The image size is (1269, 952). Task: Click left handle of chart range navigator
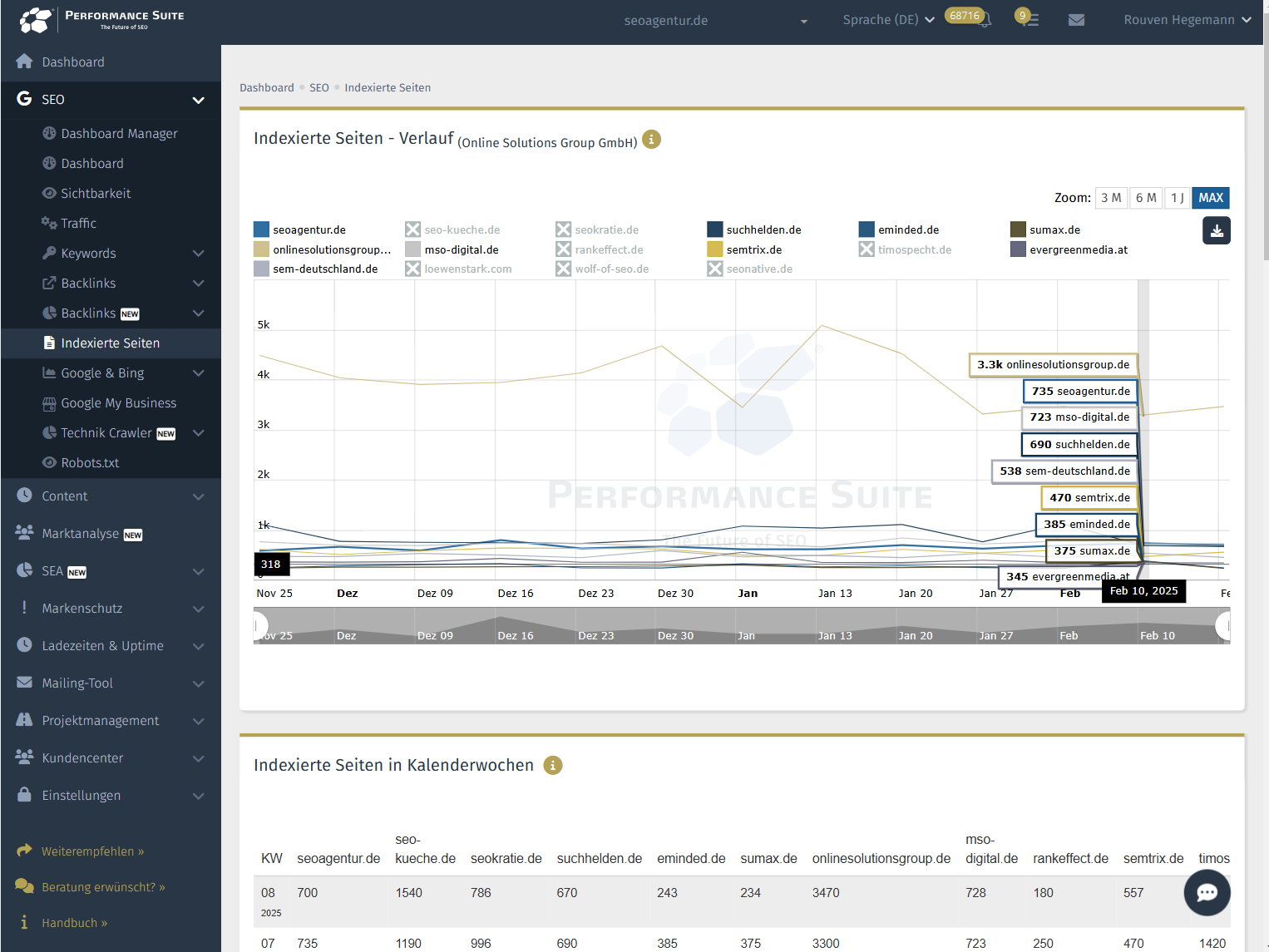tap(259, 625)
